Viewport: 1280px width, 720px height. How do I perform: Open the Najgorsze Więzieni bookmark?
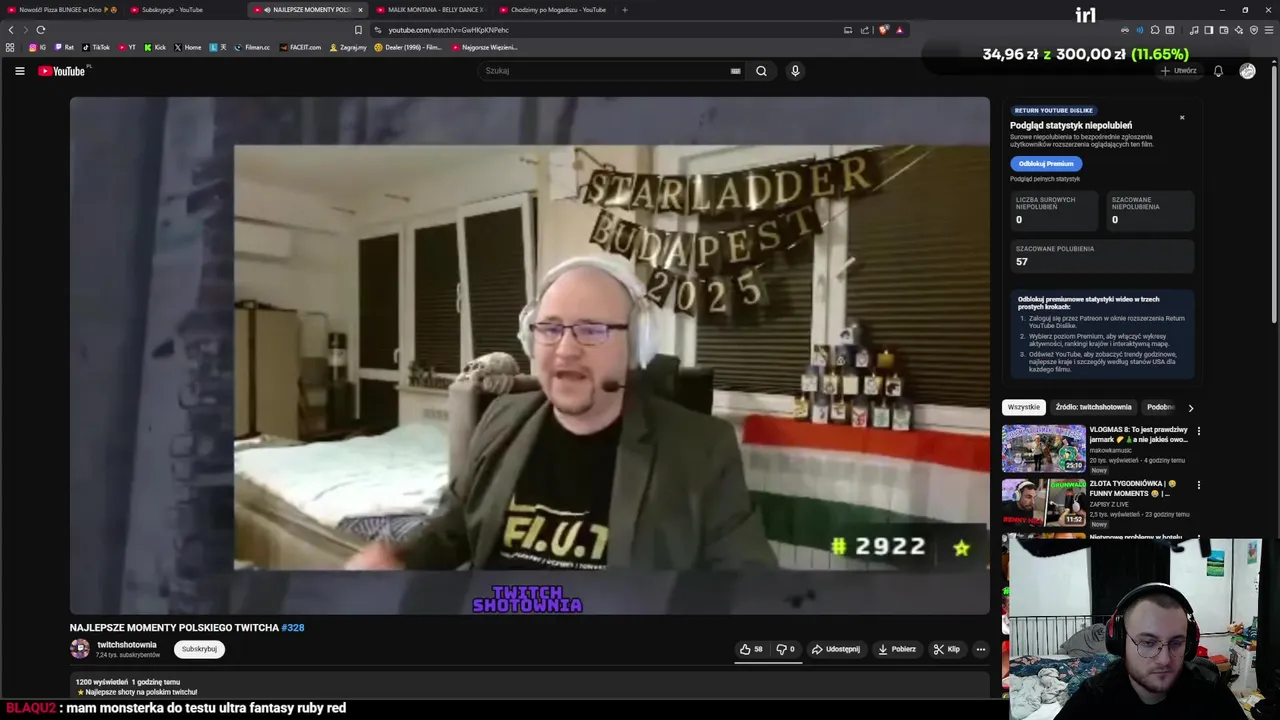485,47
